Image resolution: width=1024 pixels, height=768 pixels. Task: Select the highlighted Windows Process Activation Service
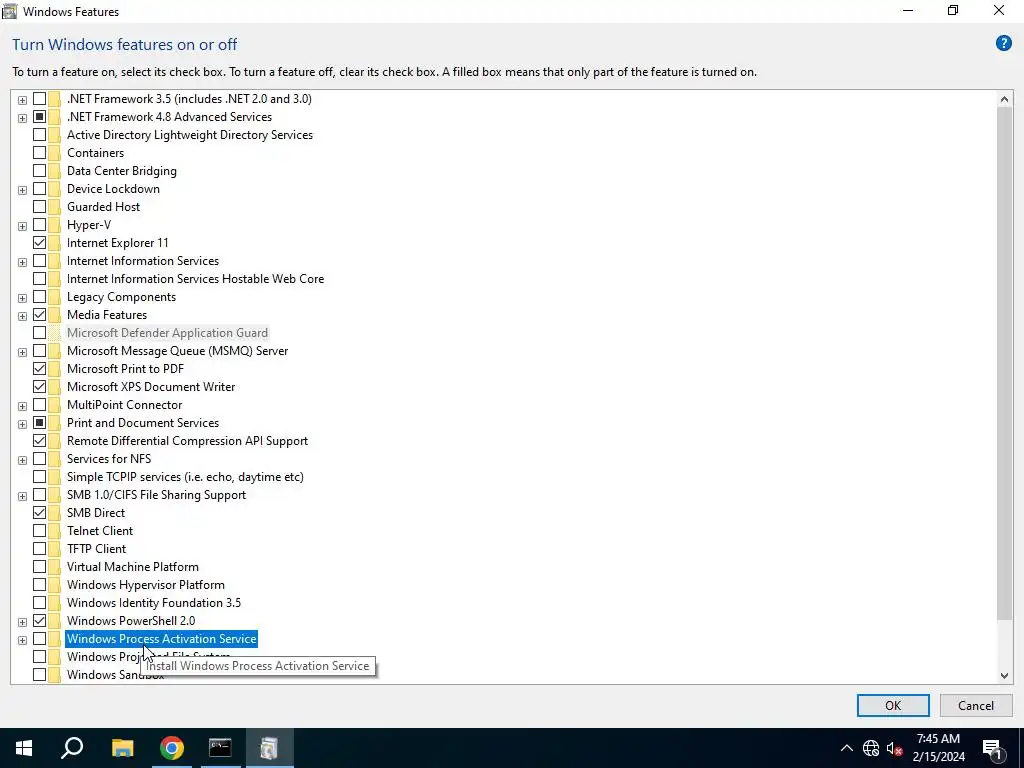click(161, 639)
